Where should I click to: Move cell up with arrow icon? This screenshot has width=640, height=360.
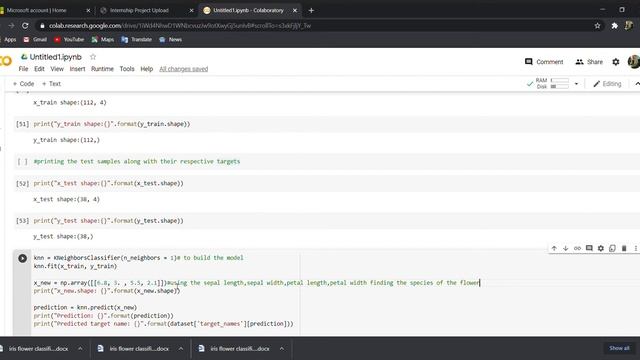[x=554, y=248]
